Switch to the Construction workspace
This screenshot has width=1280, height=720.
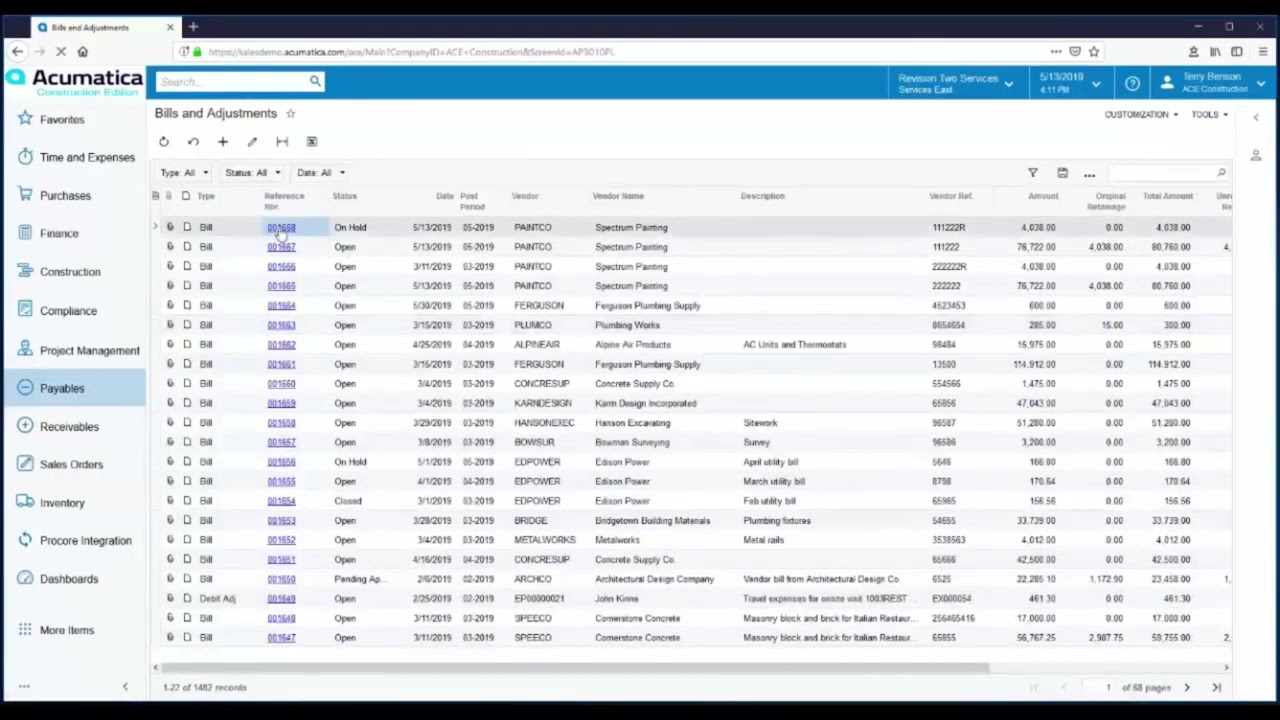pos(72,272)
